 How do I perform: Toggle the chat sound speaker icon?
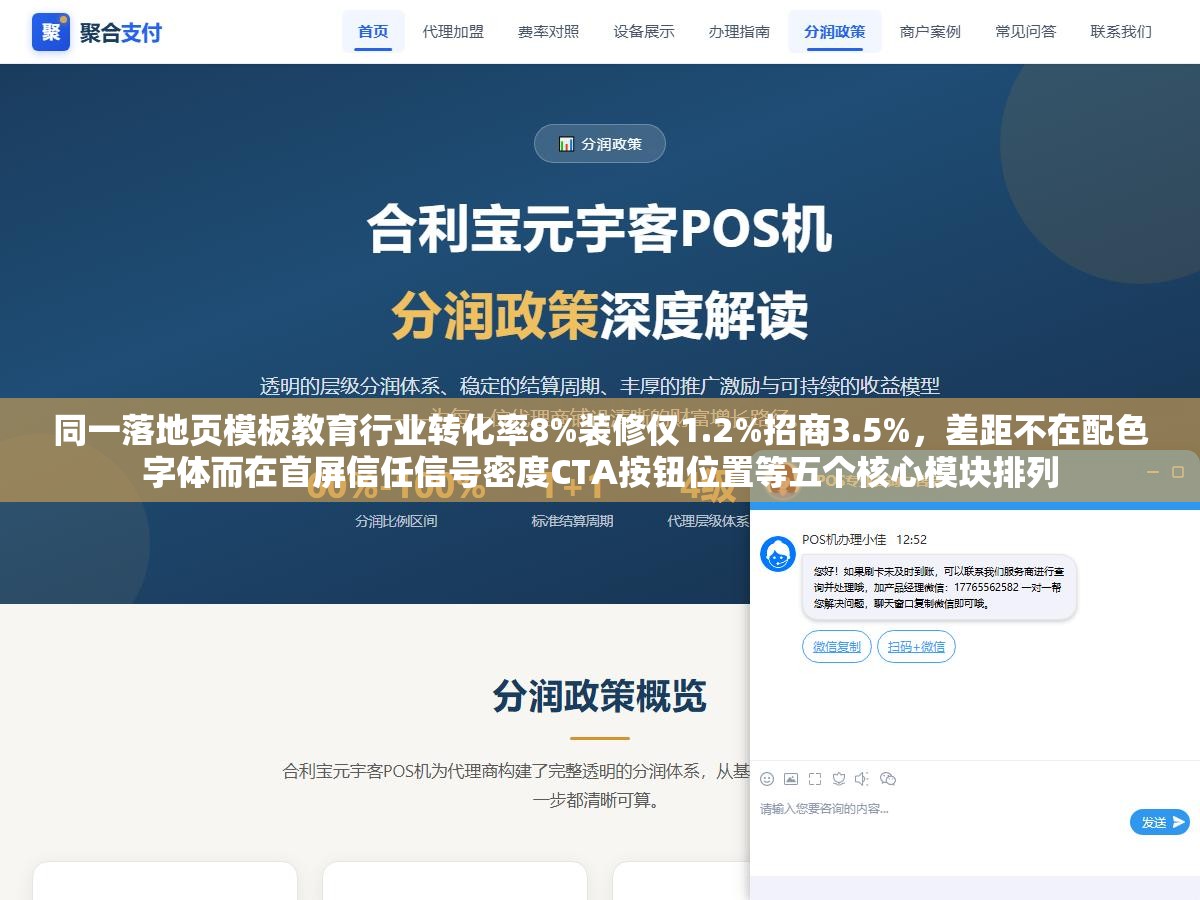[x=863, y=778]
